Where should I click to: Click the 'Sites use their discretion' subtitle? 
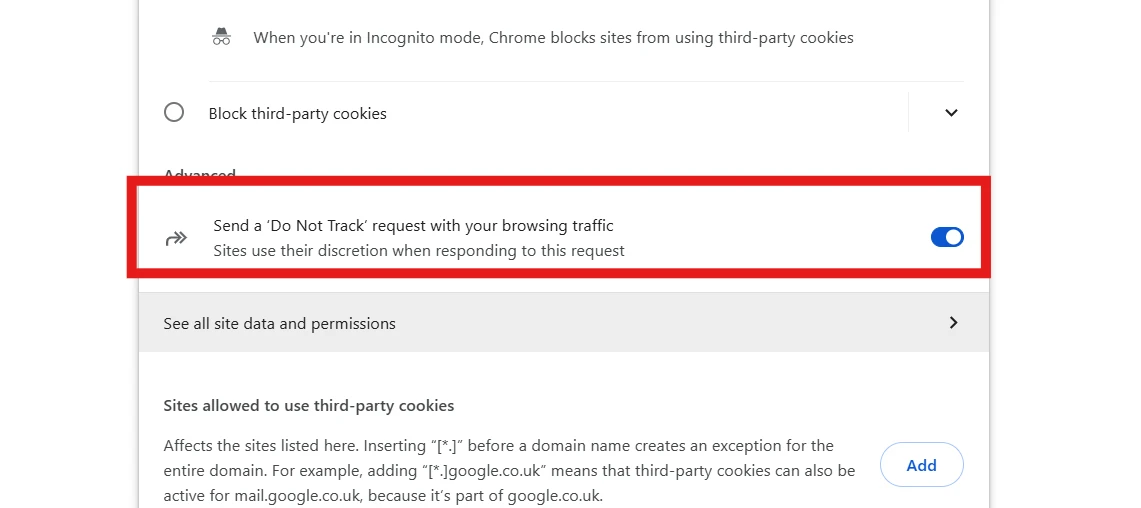click(x=419, y=251)
